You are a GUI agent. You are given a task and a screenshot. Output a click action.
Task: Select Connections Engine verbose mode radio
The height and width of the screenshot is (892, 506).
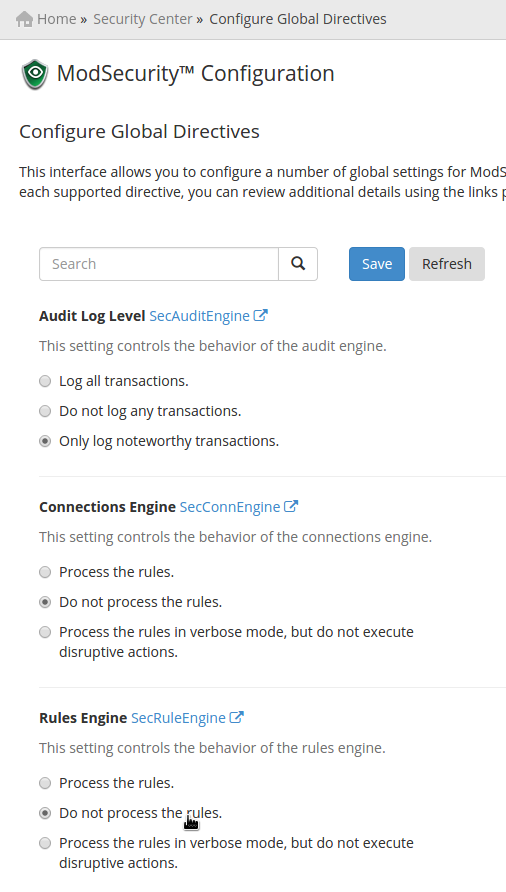coord(45,633)
